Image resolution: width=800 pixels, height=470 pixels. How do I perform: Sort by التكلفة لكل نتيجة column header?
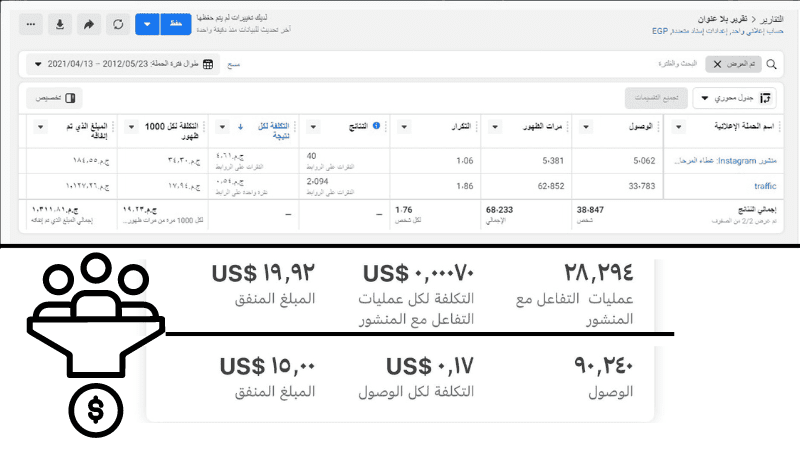point(274,131)
